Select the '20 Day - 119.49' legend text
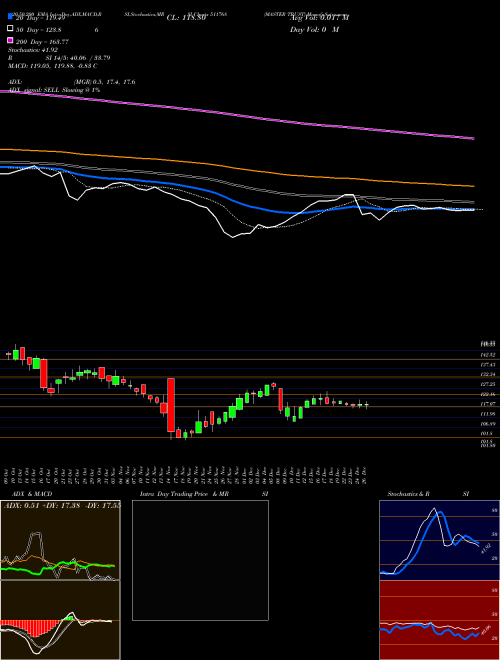Image resolution: width=500 pixels, height=660 pixels. pos(40,18)
